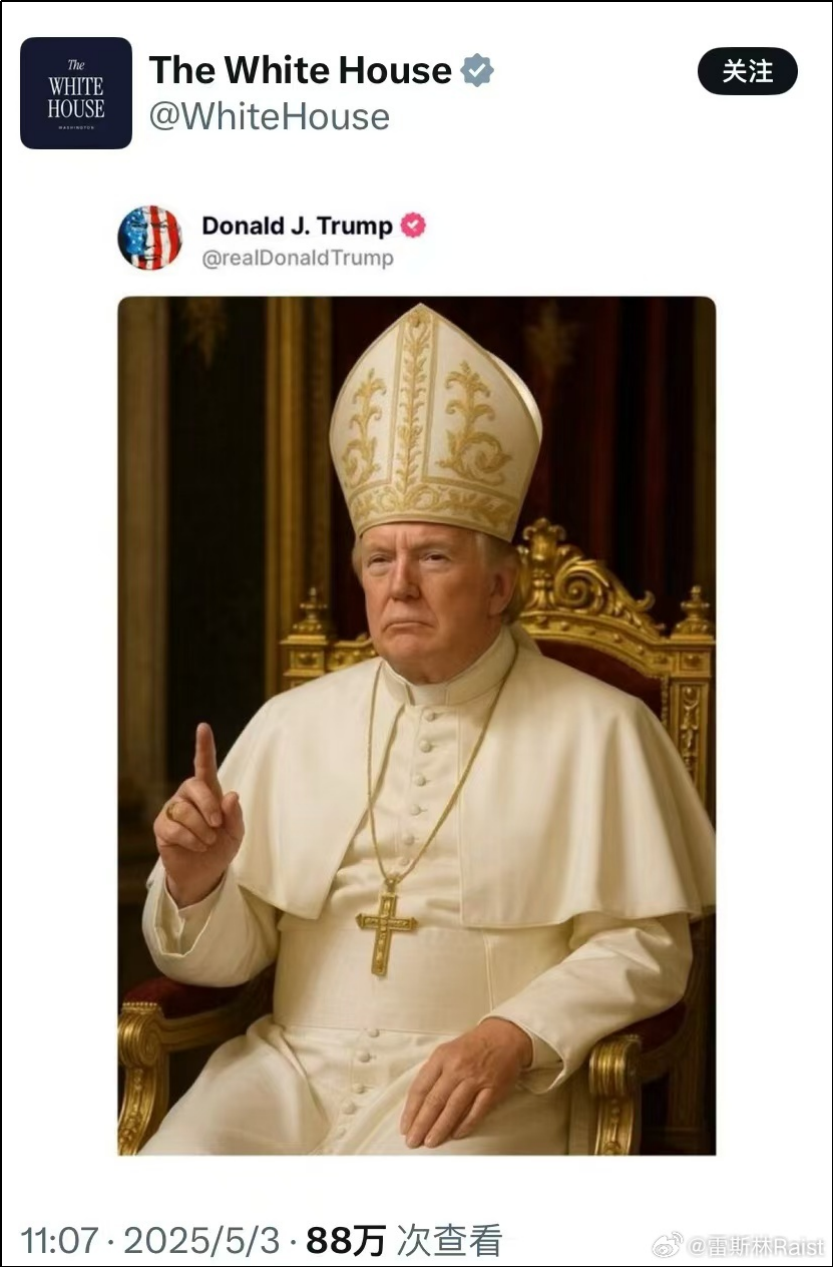833x1267 pixels.
Task: Open the quoted post's attached picture
Action: [x=416, y=725]
